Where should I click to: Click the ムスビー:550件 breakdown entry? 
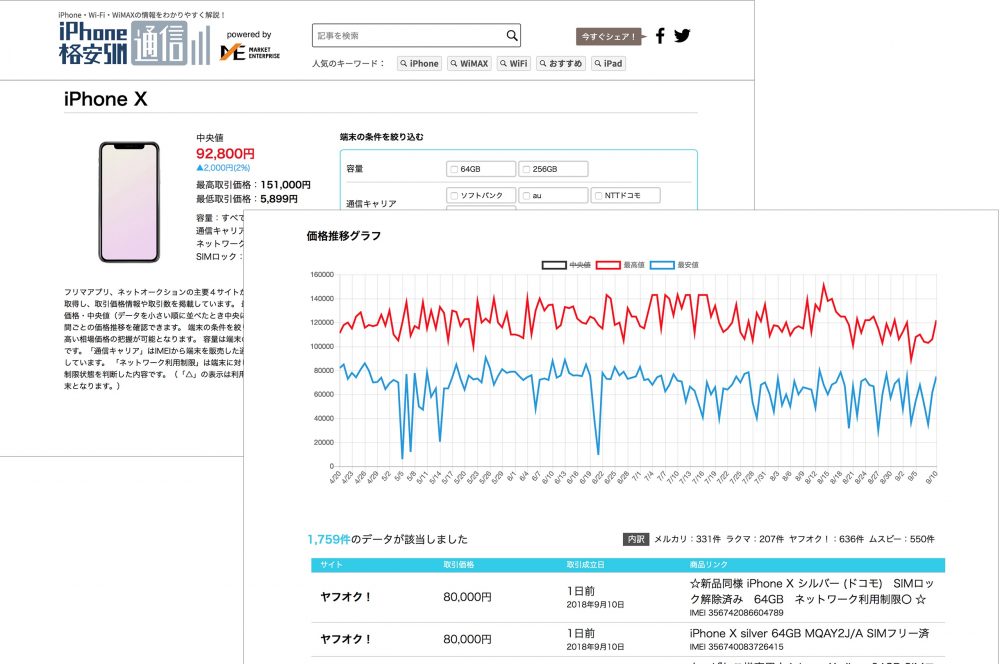[x=902, y=540]
